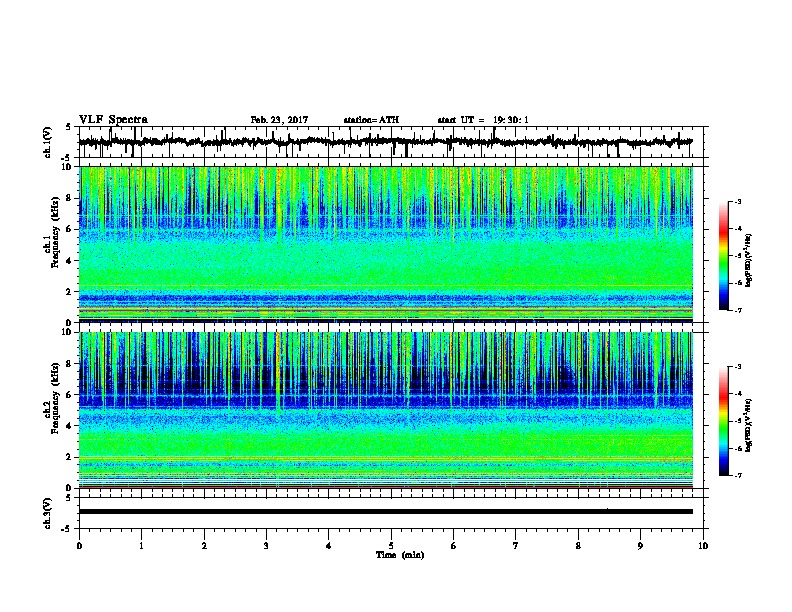Click inside the ch.2 spectrogram panel
Screen dimensions: 792x612
point(385,410)
